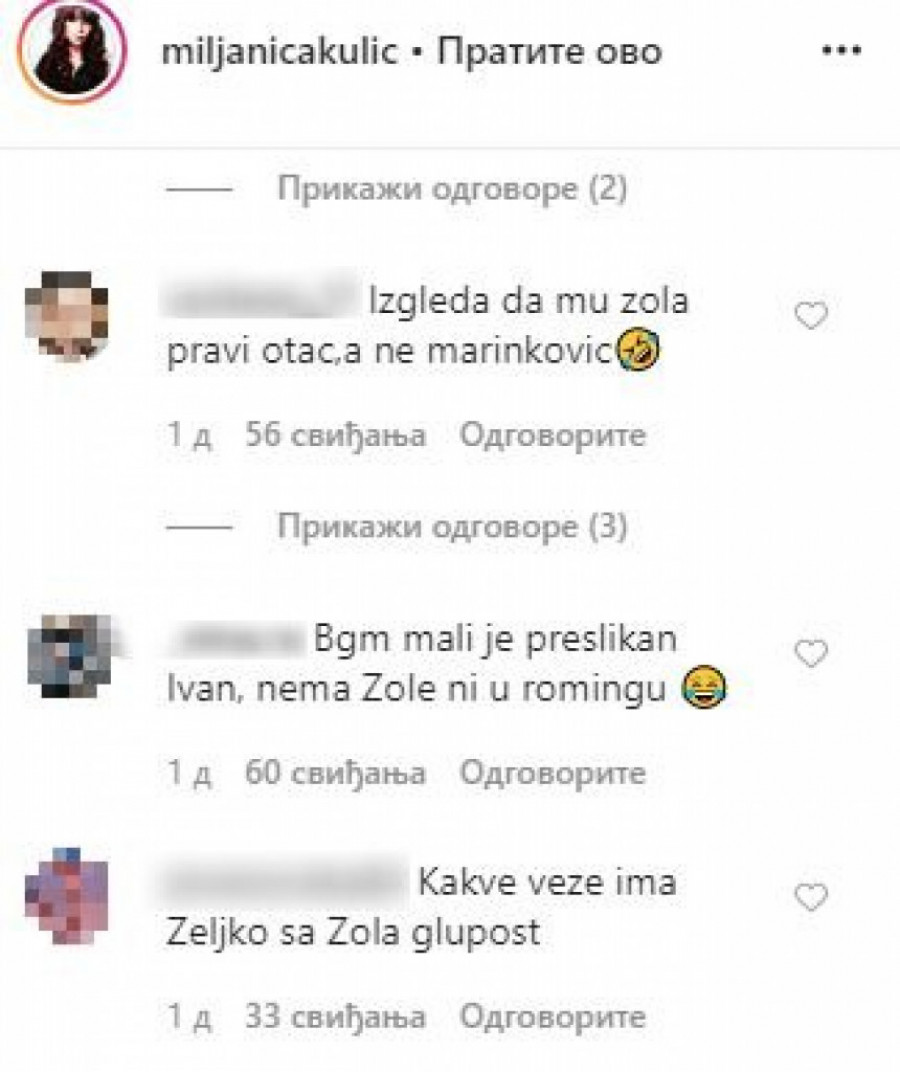Viewport: 900px width, 1072px height.
Task: View the 56 свиђања likes list
Action: click(335, 435)
